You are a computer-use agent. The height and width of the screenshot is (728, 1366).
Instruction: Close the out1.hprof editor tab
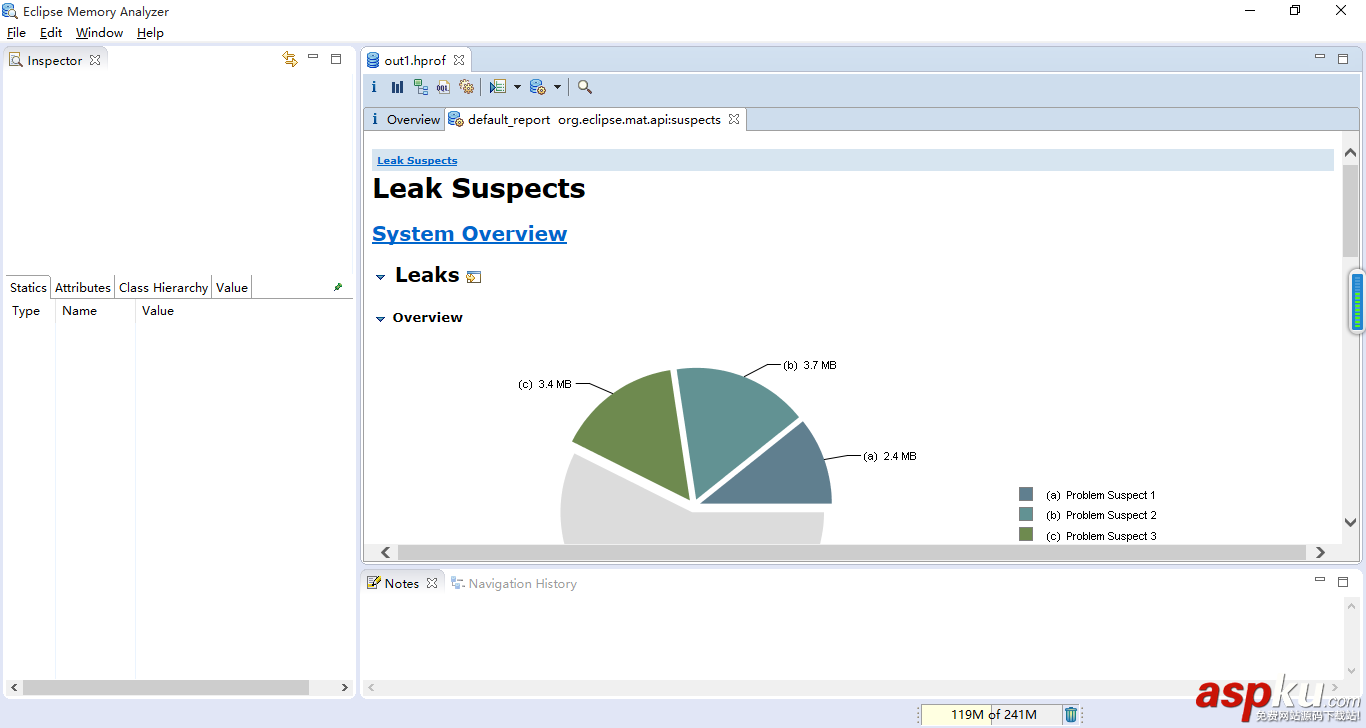pyautogui.click(x=459, y=60)
